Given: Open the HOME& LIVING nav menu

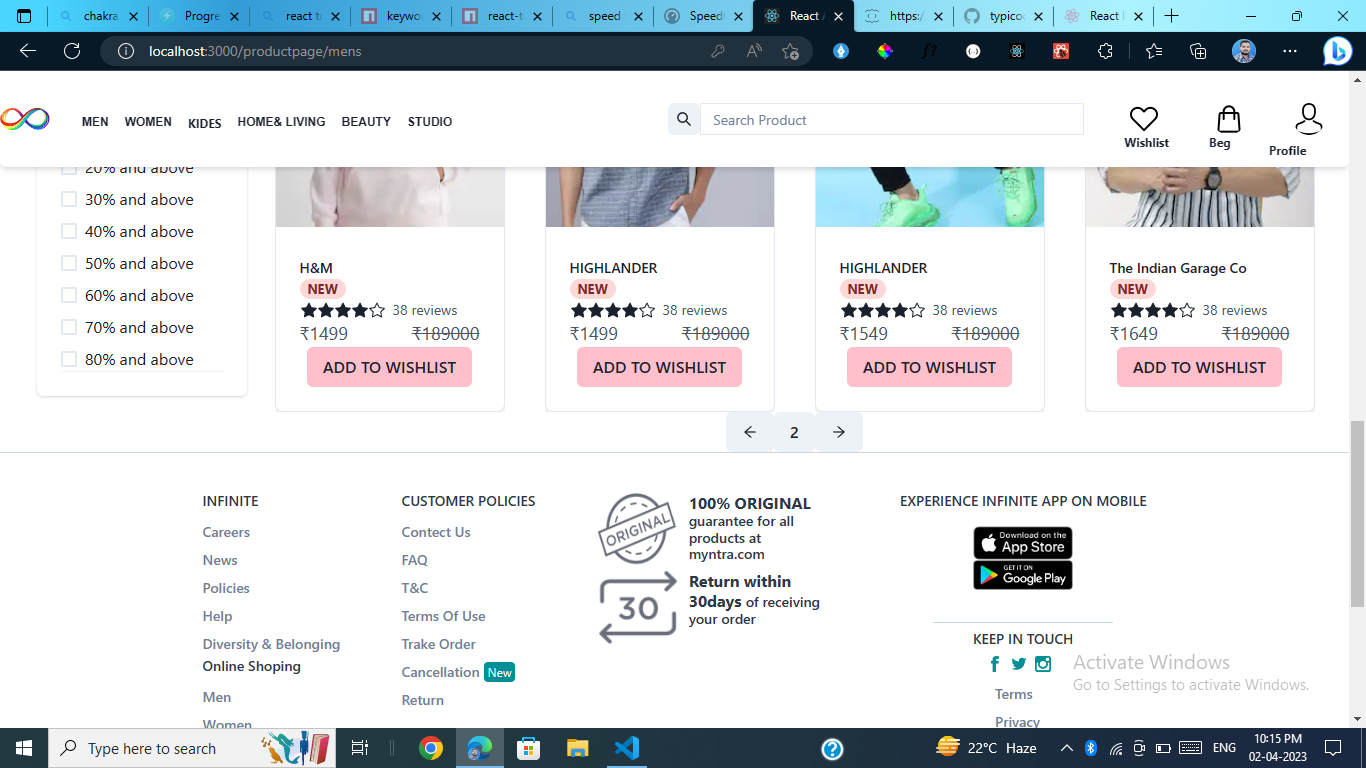Looking at the screenshot, I should pos(281,122).
